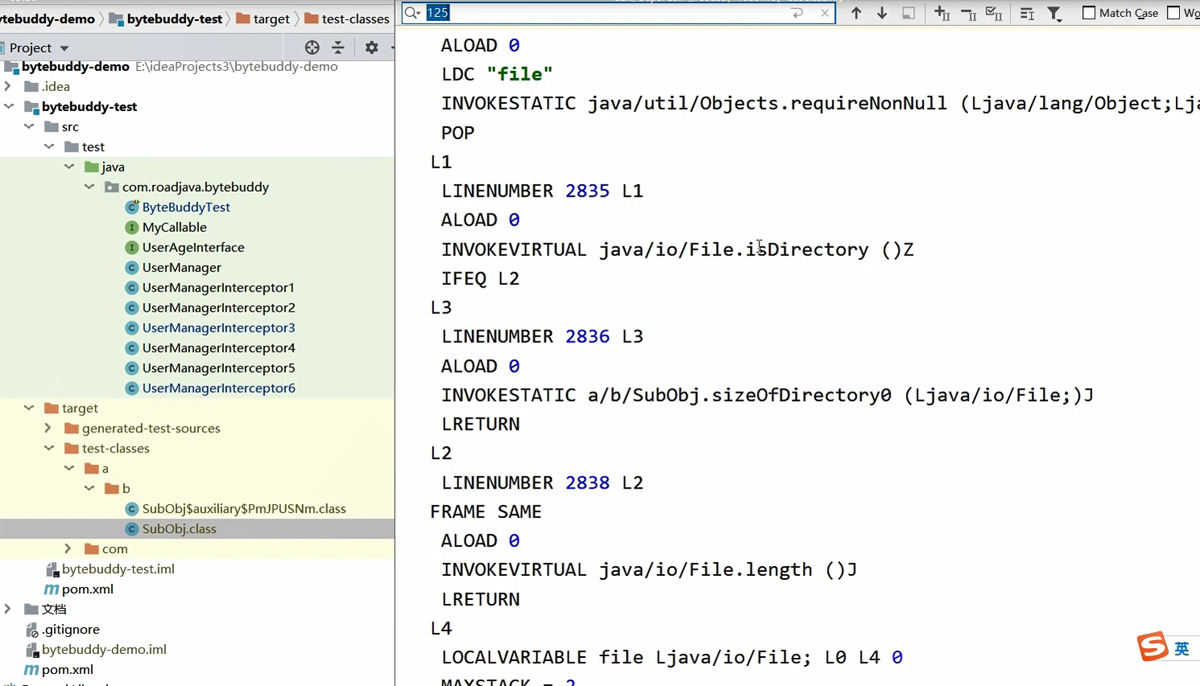Screen dimensions: 1200x686
Task: Click Select all occurrences icon
Action: pos(994,13)
